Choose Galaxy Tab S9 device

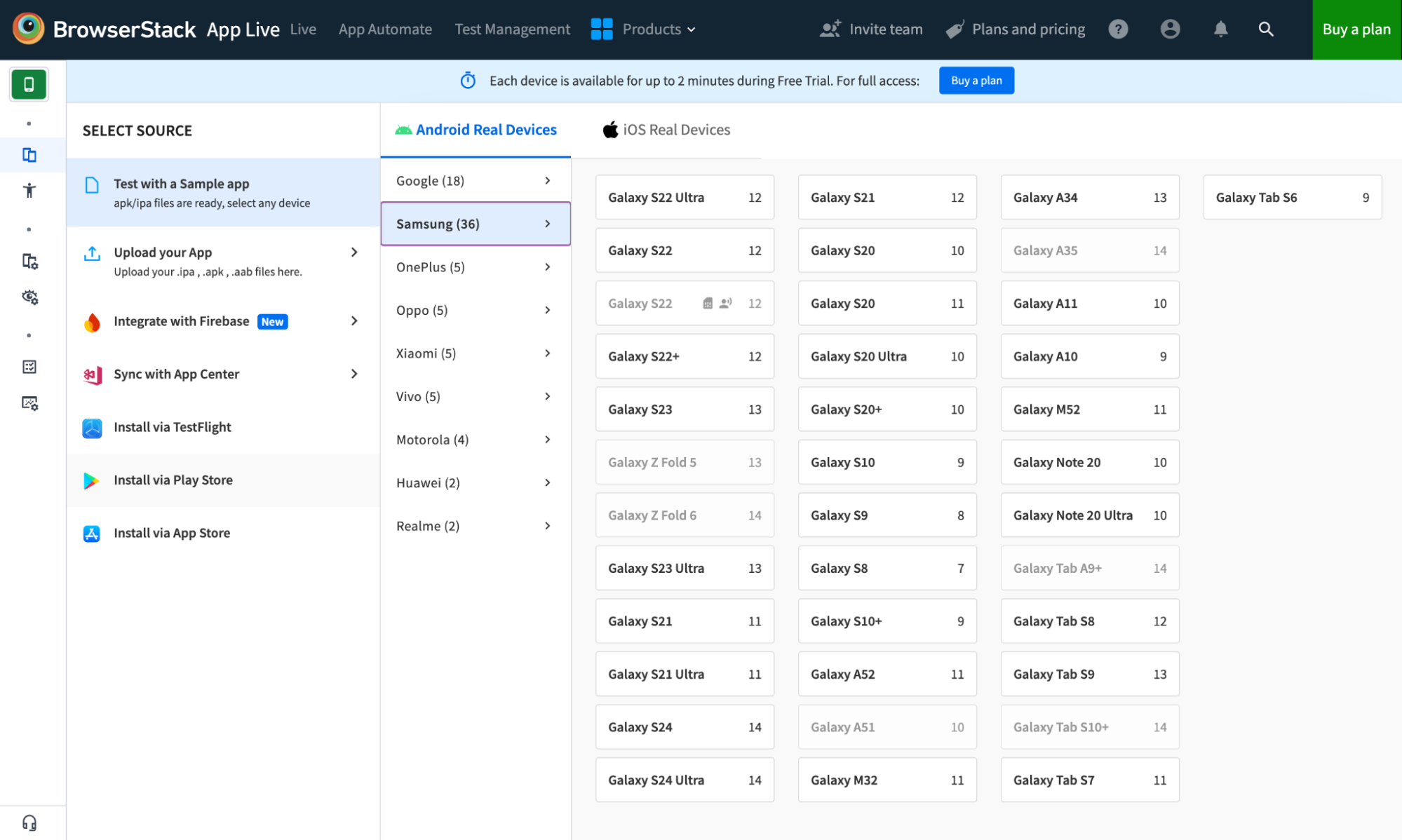(1090, 674)
